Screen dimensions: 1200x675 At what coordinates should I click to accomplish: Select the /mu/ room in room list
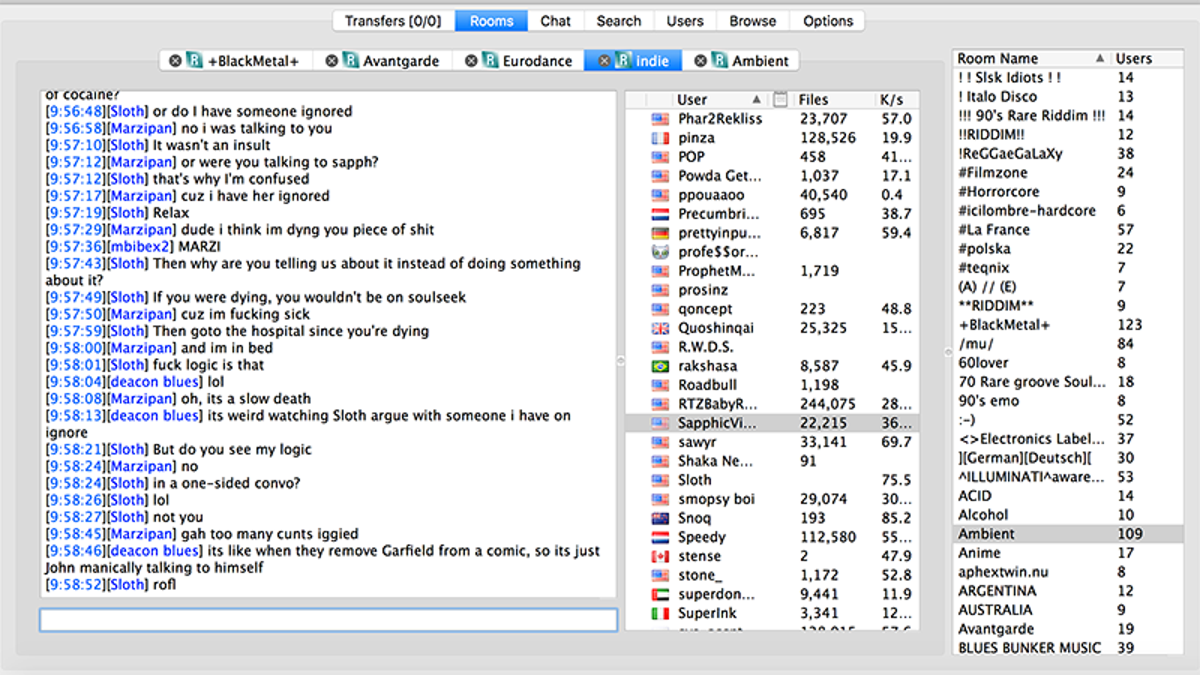1068,344
